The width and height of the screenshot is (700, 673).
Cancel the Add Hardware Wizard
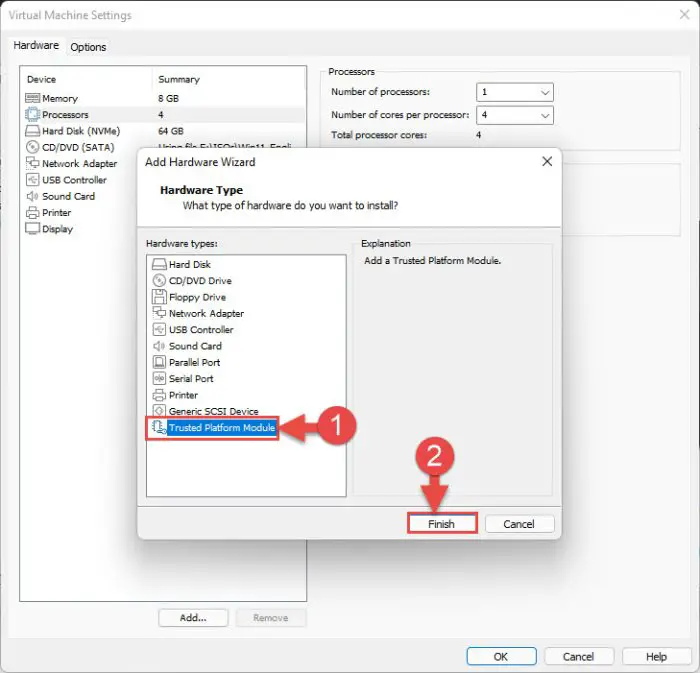click(x=518, y=524)
